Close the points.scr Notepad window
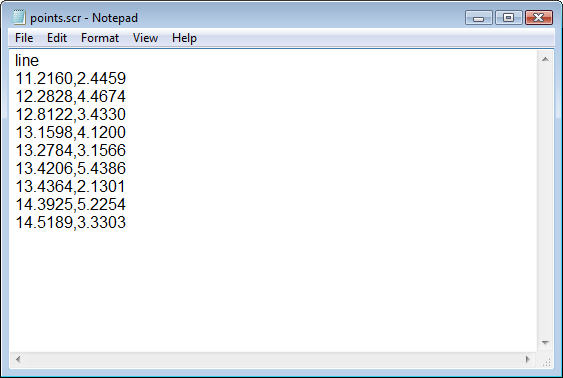Viewport: 563px width, 378px height. pyautogui.click(x=539, y=18)
